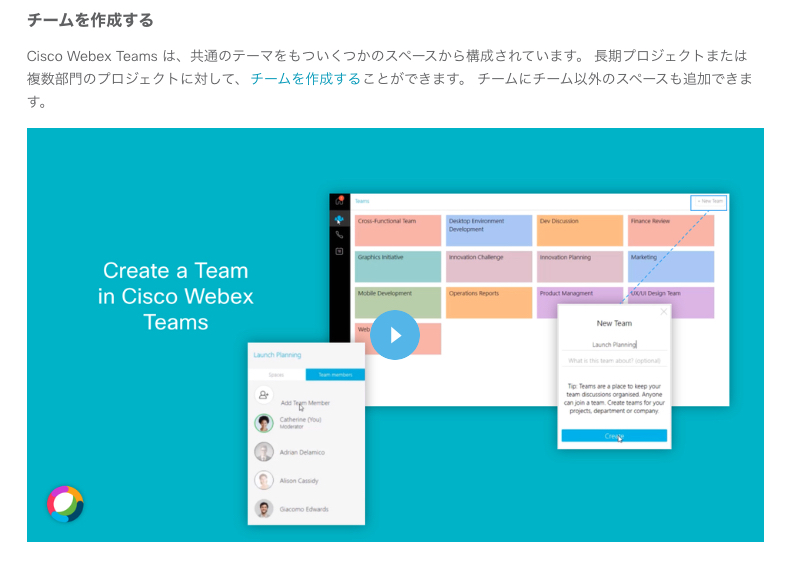Click the + New Team button in preview
The width and height of the screenshot is (790, 564).
[708, 202]
